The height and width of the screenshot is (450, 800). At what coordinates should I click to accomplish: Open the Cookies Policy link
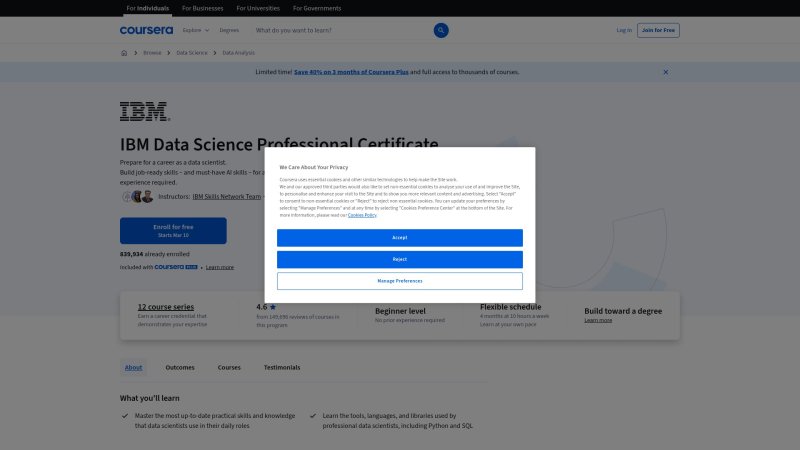[x=362, y=215]
